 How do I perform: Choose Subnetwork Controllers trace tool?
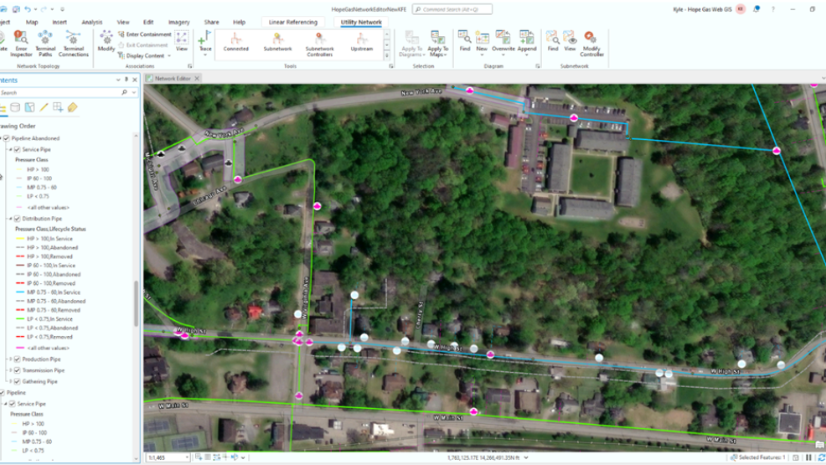click(x=320, y=44)
